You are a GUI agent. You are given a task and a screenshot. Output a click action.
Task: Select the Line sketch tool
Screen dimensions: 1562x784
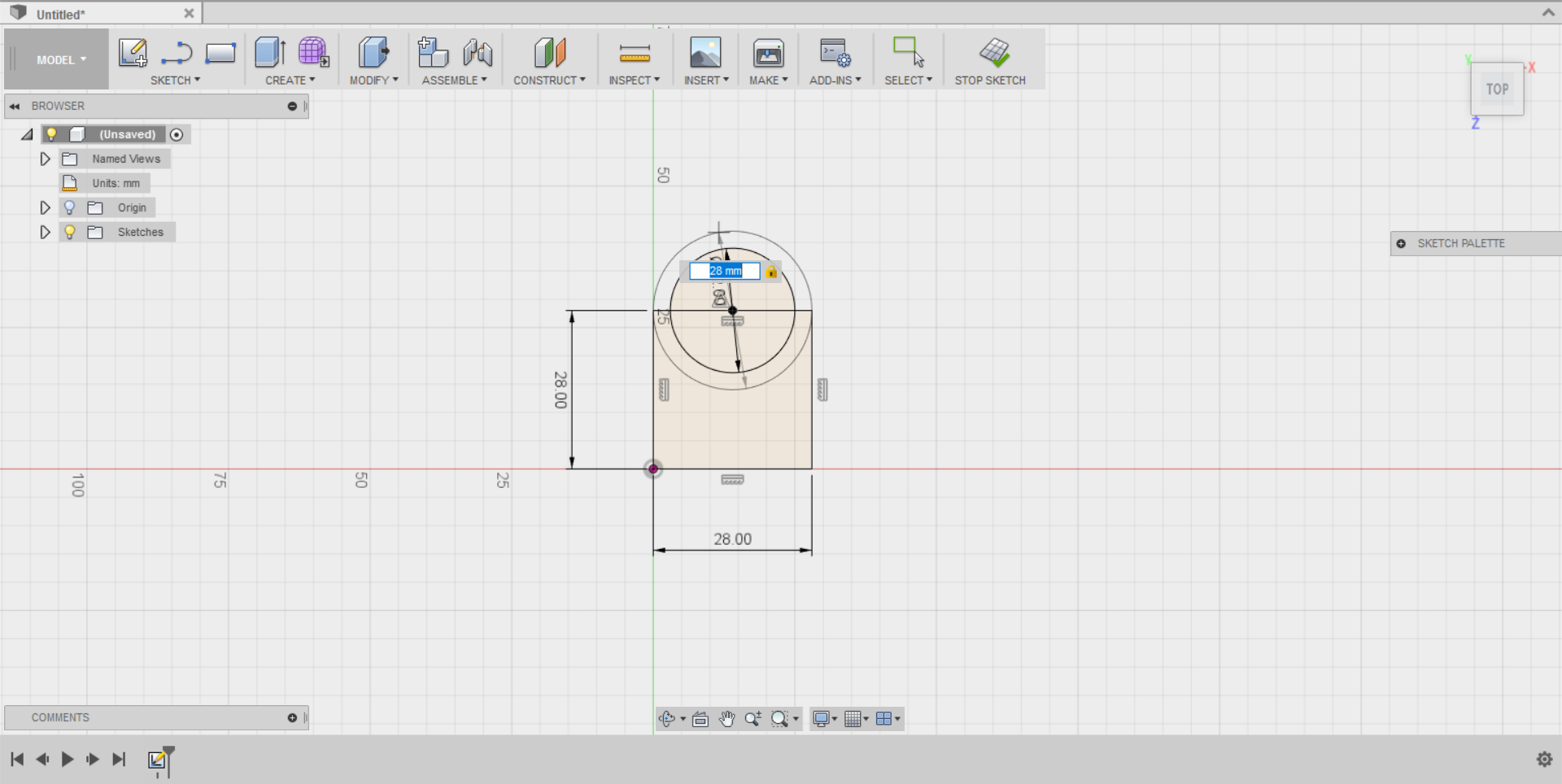point(177,54)
